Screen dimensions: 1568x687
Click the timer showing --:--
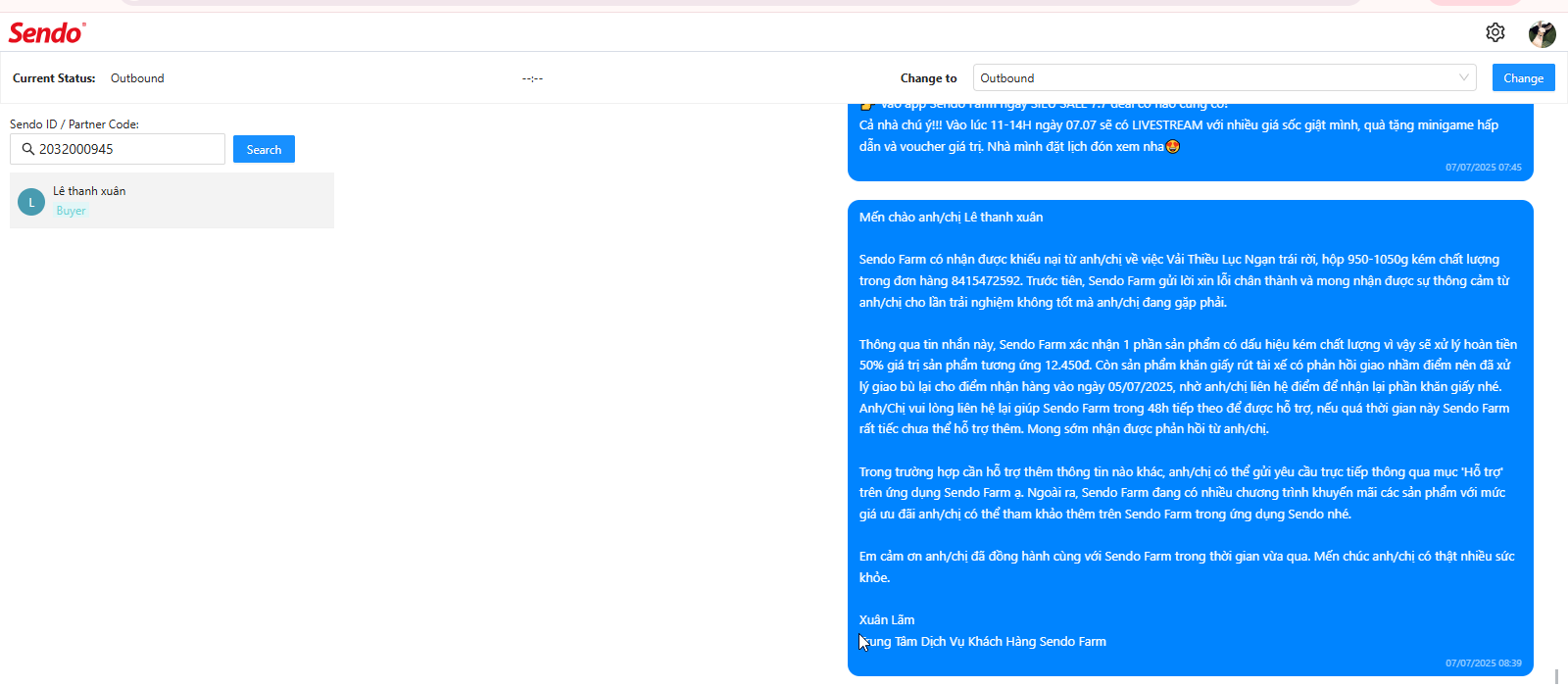pos(532,78)
